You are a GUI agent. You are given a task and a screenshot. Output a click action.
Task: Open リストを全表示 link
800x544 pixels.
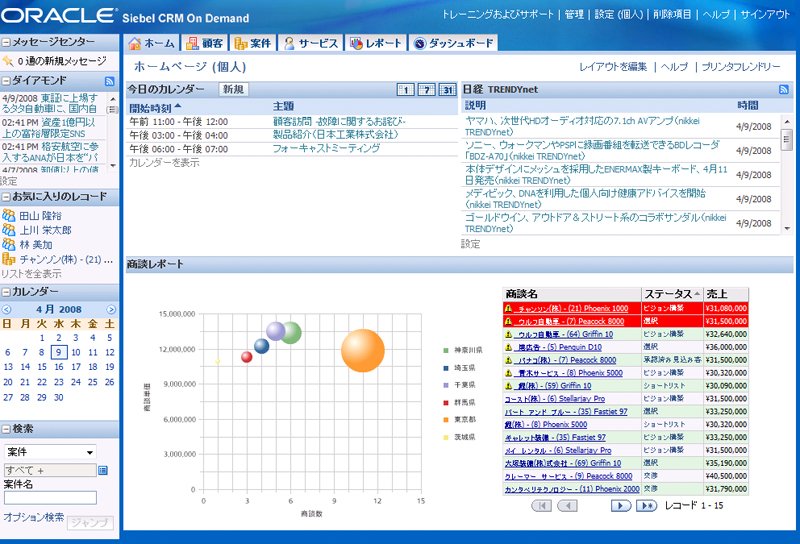pyautogui.click(x=32, y=274)
